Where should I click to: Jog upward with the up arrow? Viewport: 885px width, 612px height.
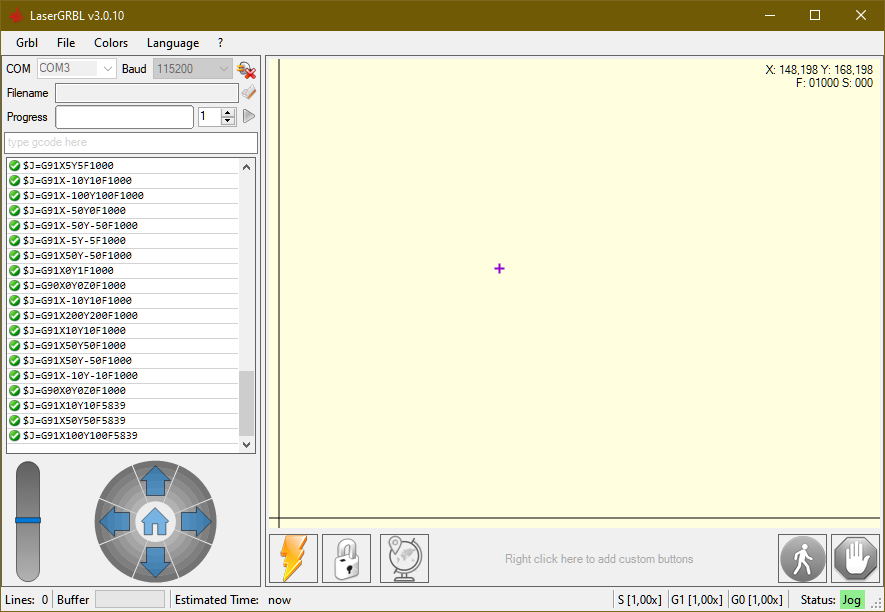click(155, 482)
